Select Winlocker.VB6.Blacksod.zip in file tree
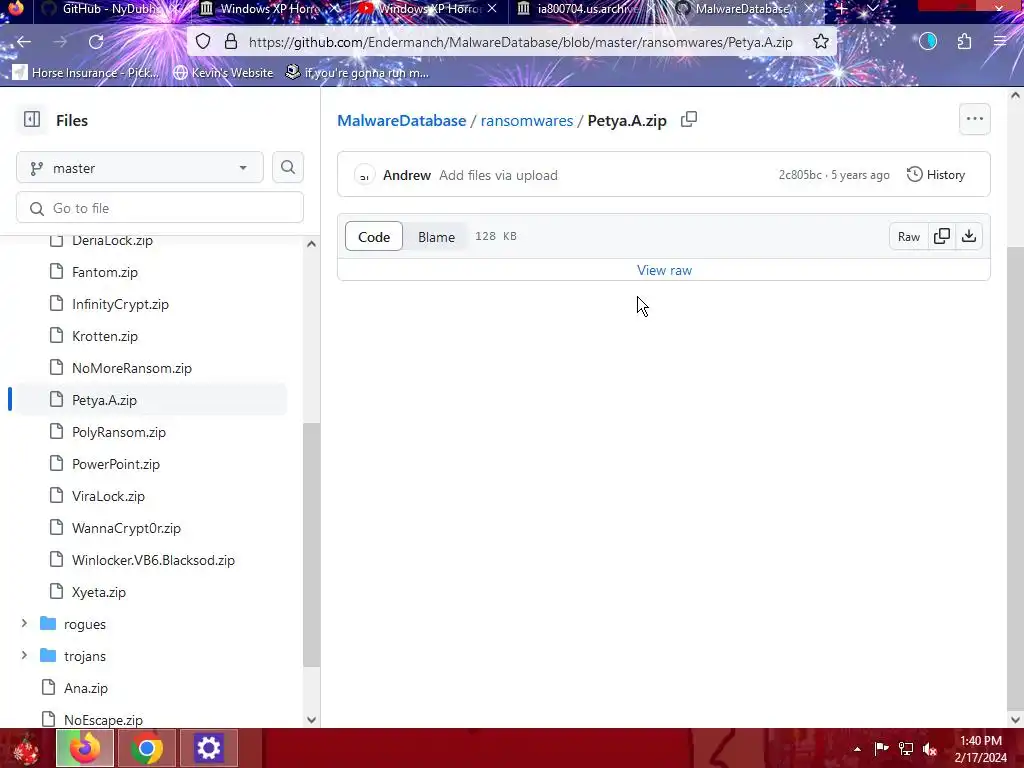The image size is (1024, 768). [x=151, y=560]
